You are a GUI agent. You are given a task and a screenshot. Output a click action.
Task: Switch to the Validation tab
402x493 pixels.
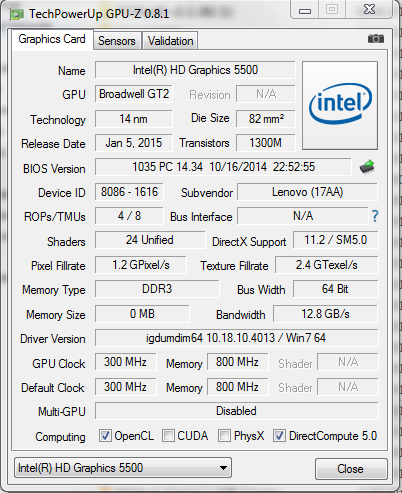pyautogui.click(x=170, y=41)
